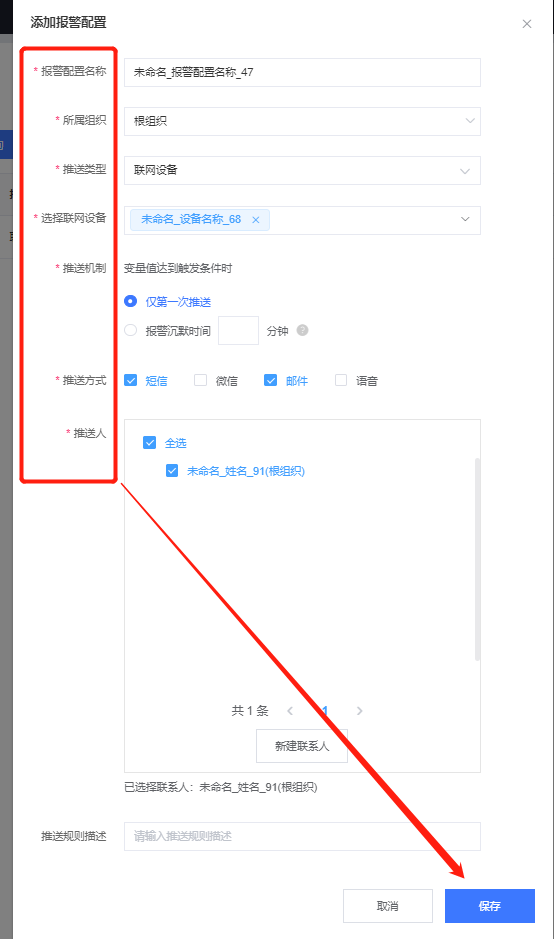Toggle the 全选 checkbox
554x939 pixels.
pos(150,443)
